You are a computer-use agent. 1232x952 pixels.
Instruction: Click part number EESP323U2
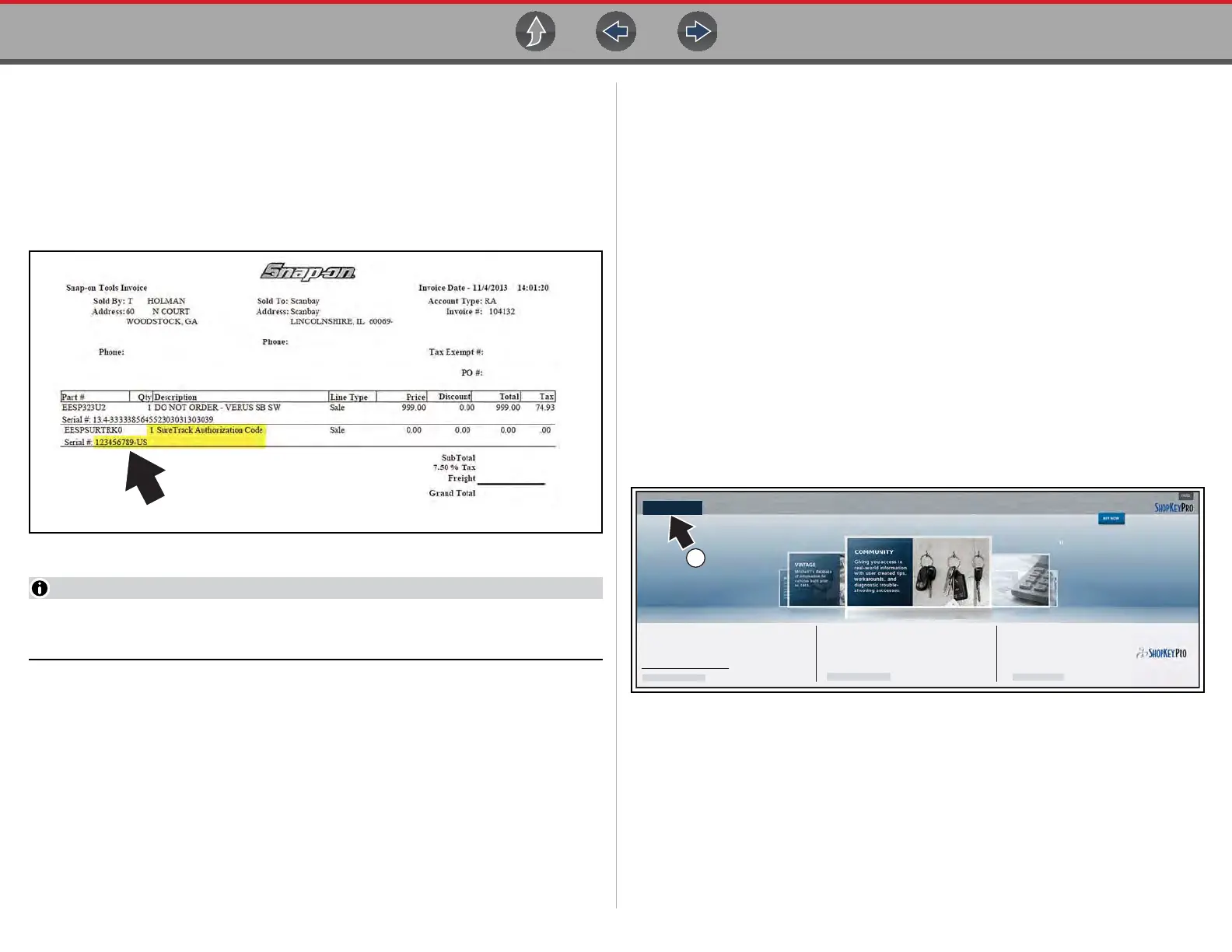click(83, 408)
